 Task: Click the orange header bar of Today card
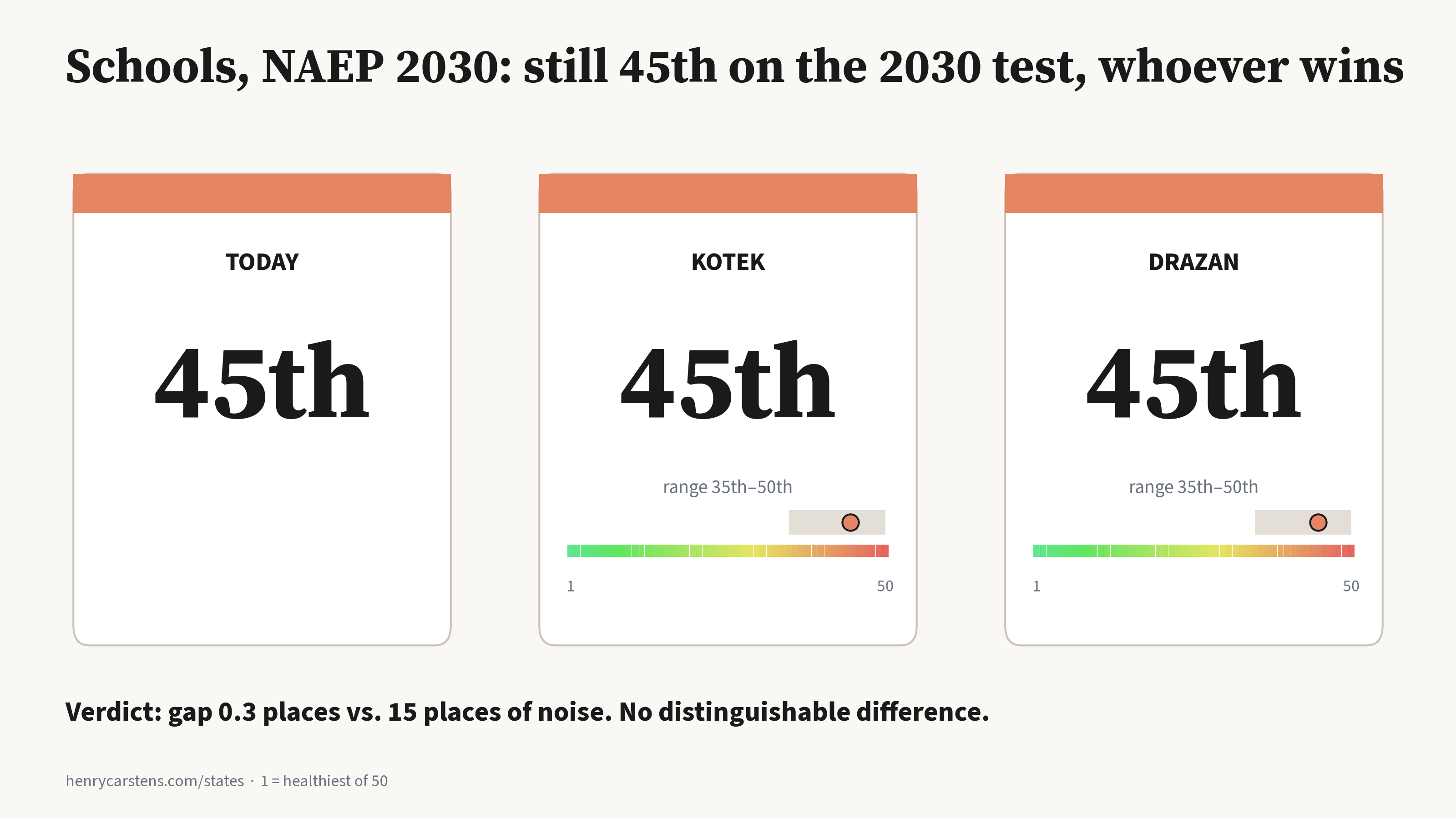point(262,193)
